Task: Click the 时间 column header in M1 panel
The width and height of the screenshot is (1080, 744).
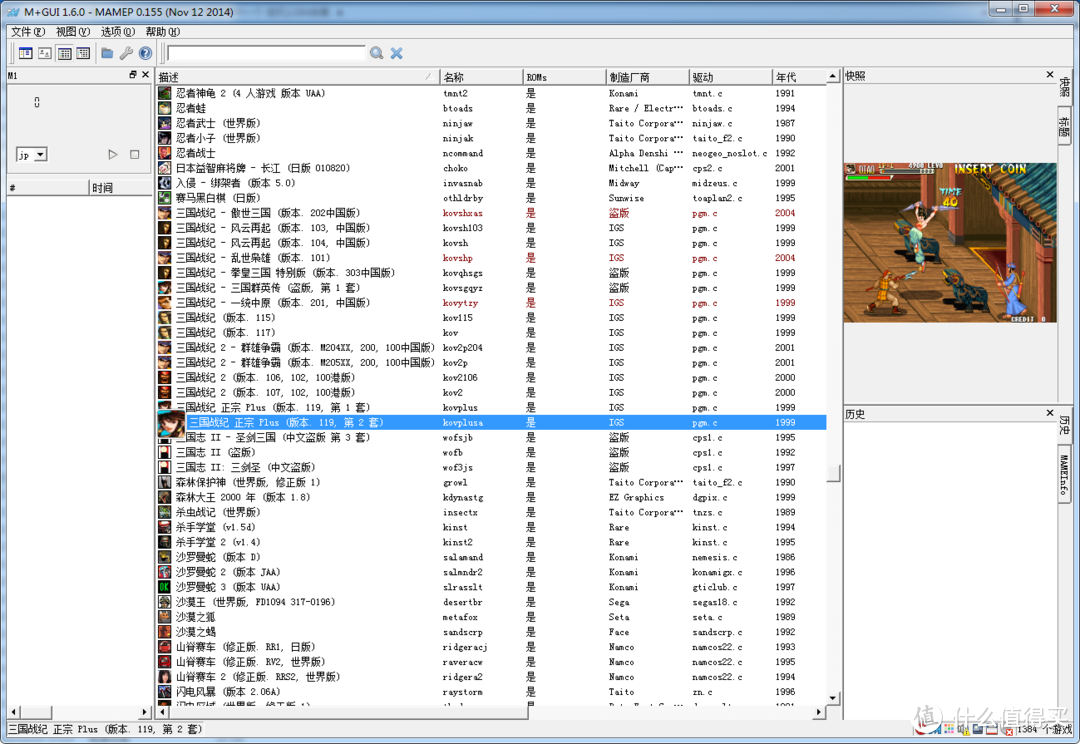Action: [121, 187]
